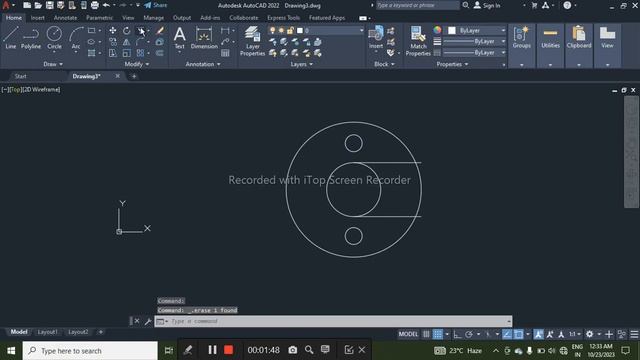Switch to Layout1 tab
The height and width of the screenshot is (360, 640).
[48, 332]
